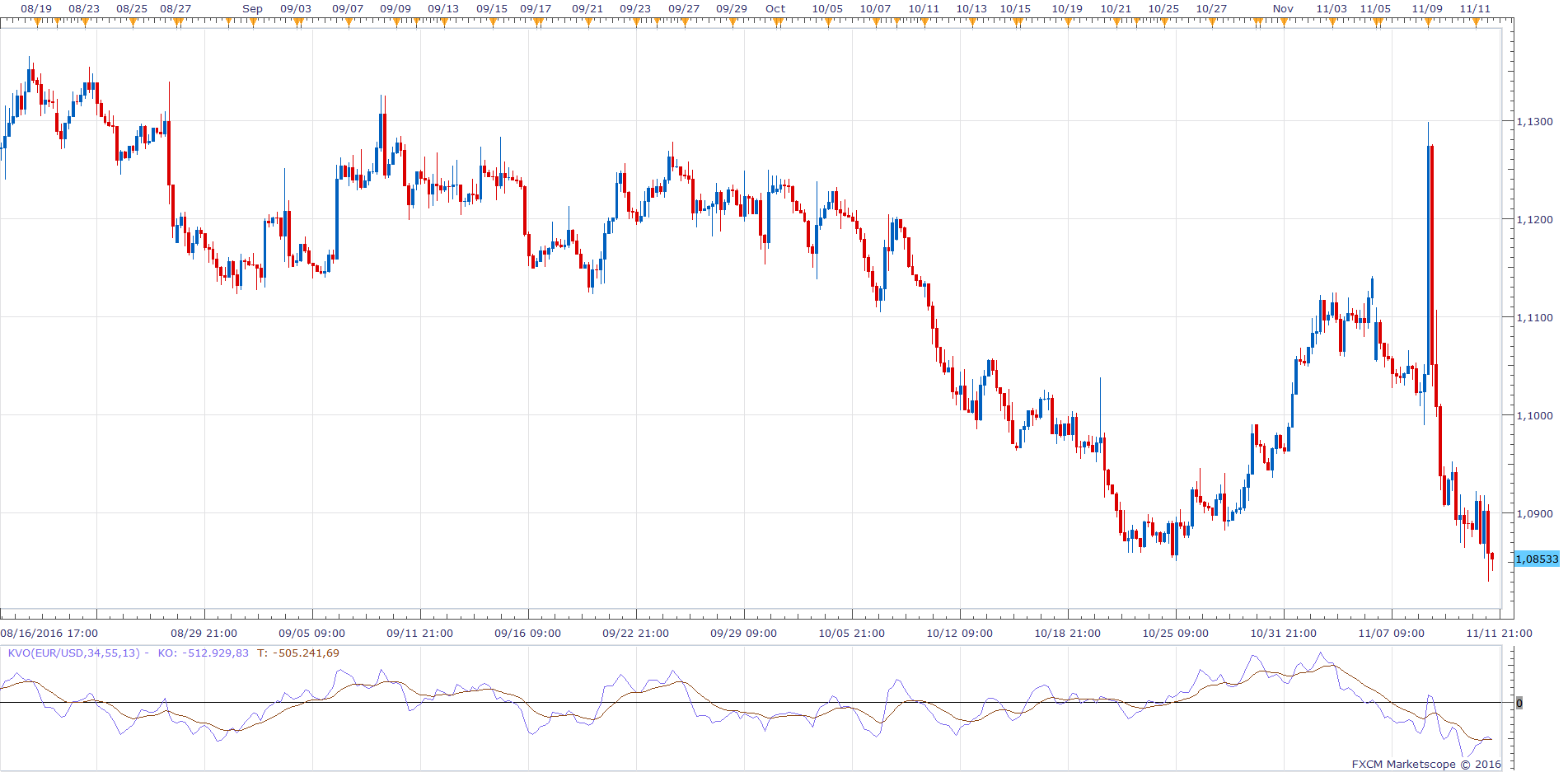1568x772 pixels.
Task: Click the 10/12 09:00 time label
Action: coord(959,633)
